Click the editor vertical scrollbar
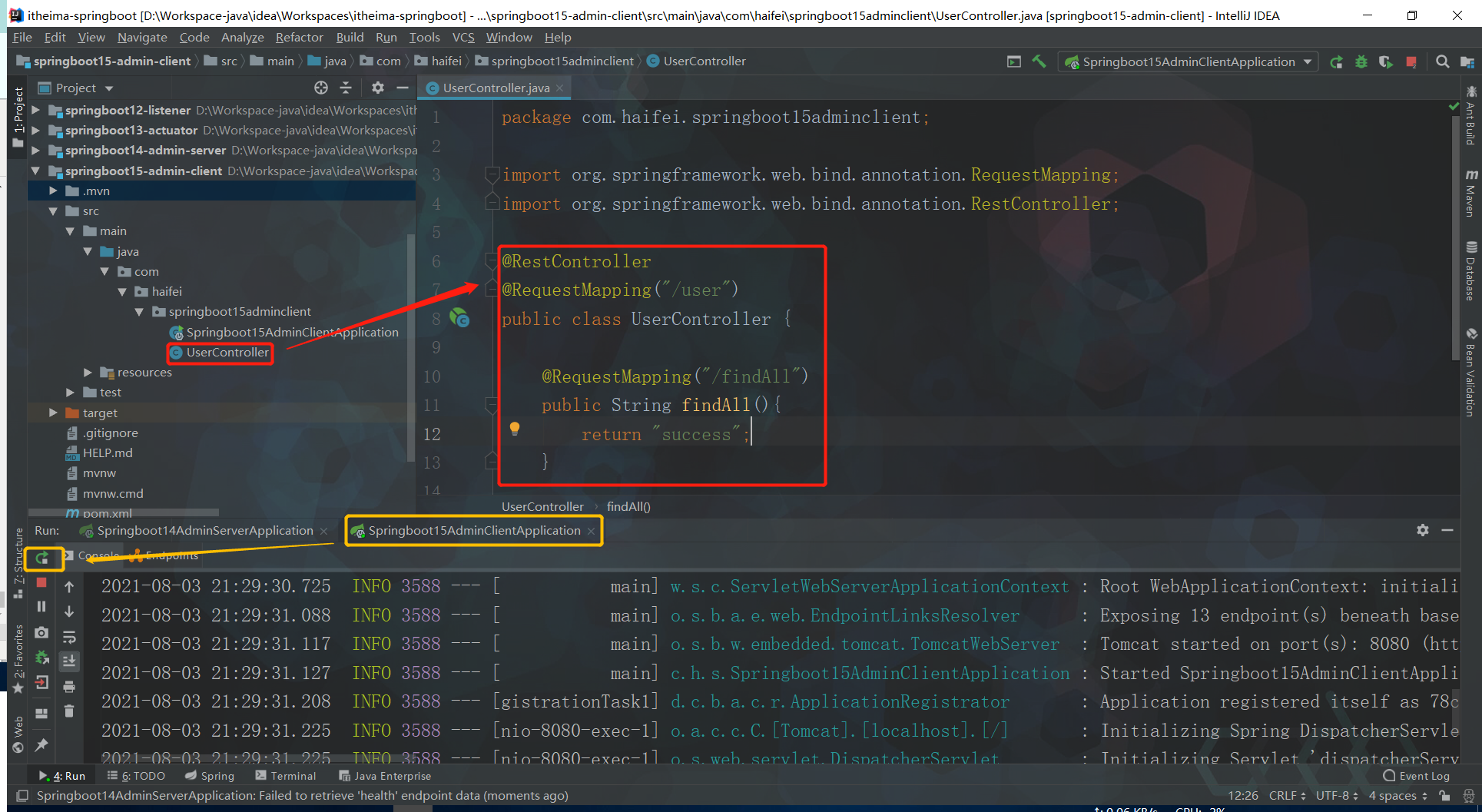This screenshot has height=812, width=1482. (1455, 238)
